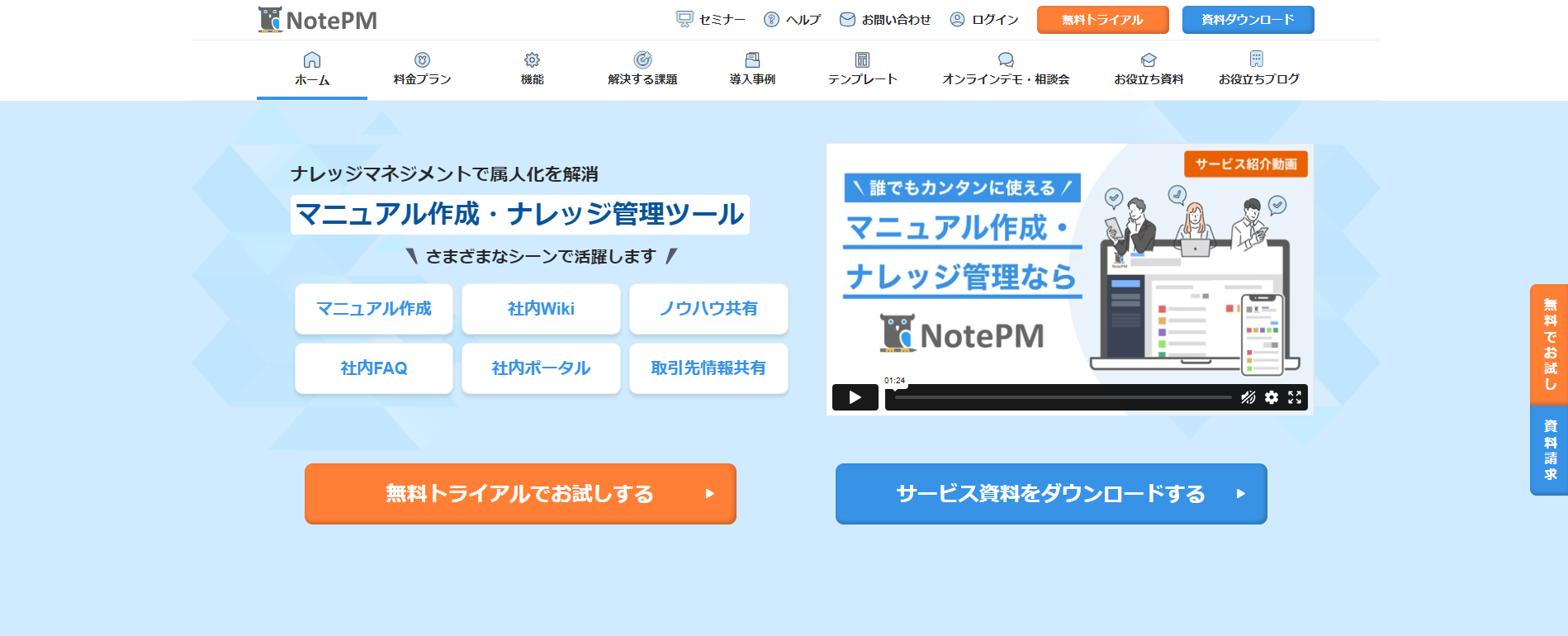This screenshot has height=636, width=1568.
Task: Play the service introduction video
Action: pos(855,397)
